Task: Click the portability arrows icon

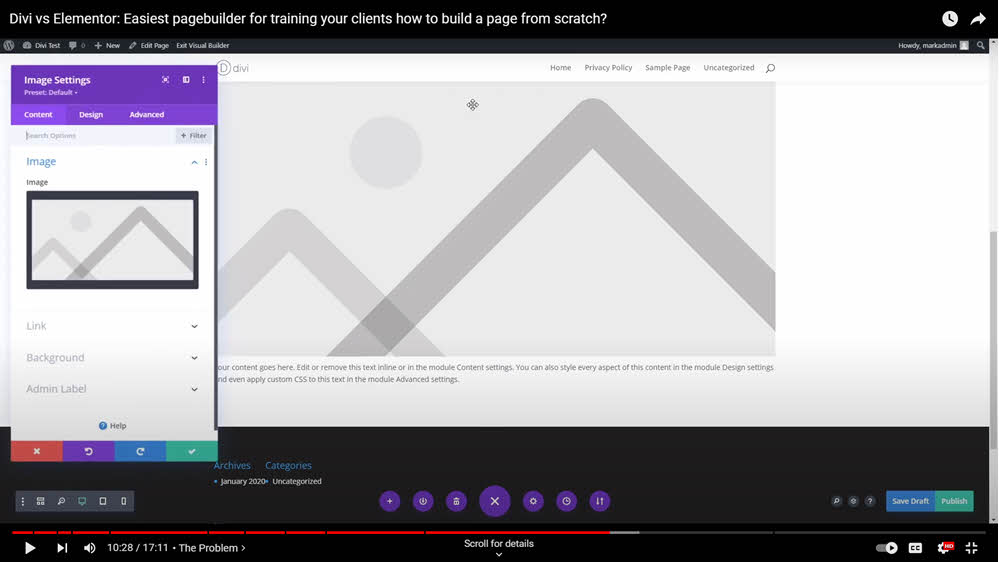Action: pyautogui.click(x=600, y=501)
